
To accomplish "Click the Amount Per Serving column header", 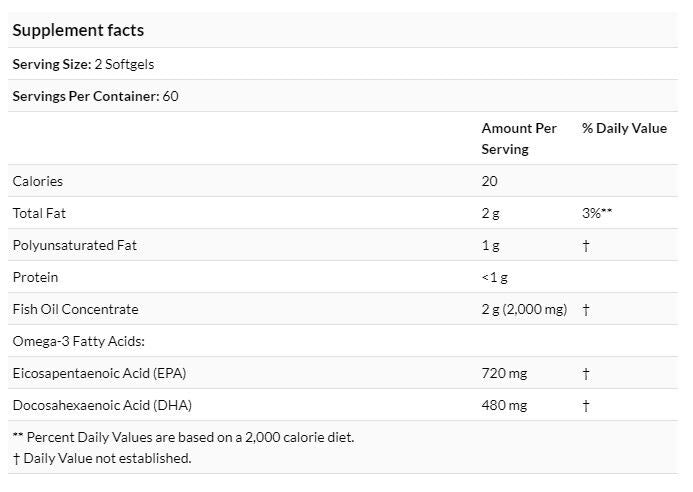I will [x=519, y=138].
